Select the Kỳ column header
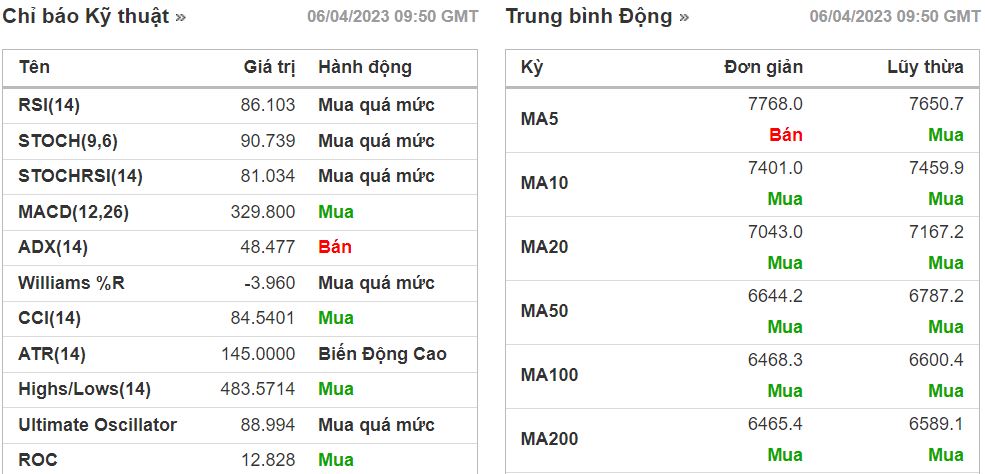This screenshot has width=985, height=474. (532, 67)
